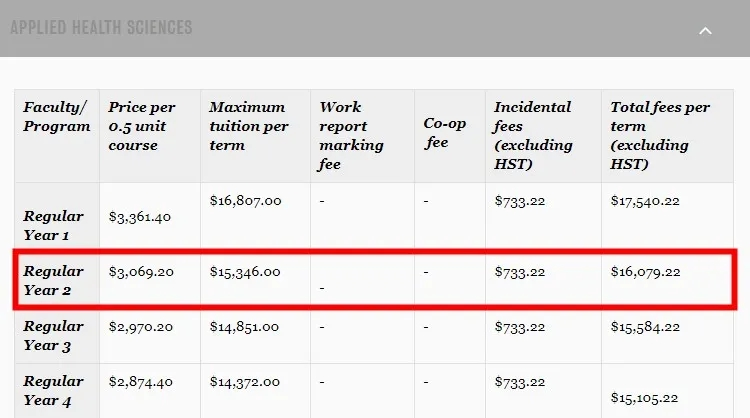Screen dimensions: 750x418
Task: Click the Incidental fees column header
Action: [533, 136]
